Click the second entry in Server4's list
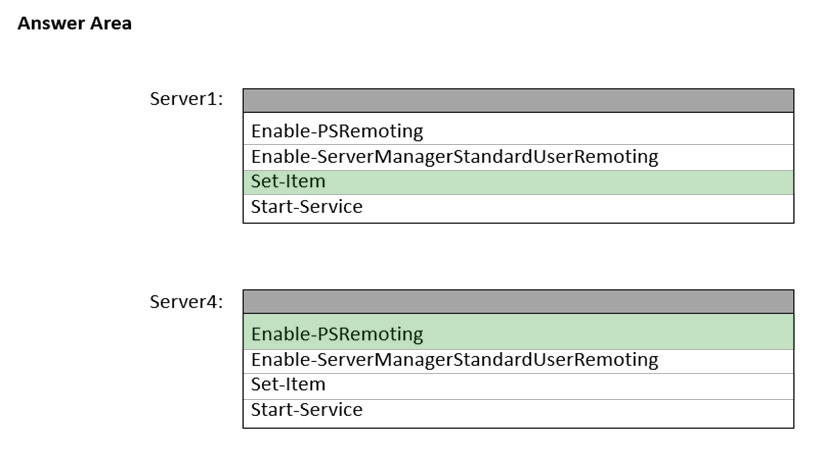This screenshot has height=461, width=821. pyautogui.click(x=518, y=360)
